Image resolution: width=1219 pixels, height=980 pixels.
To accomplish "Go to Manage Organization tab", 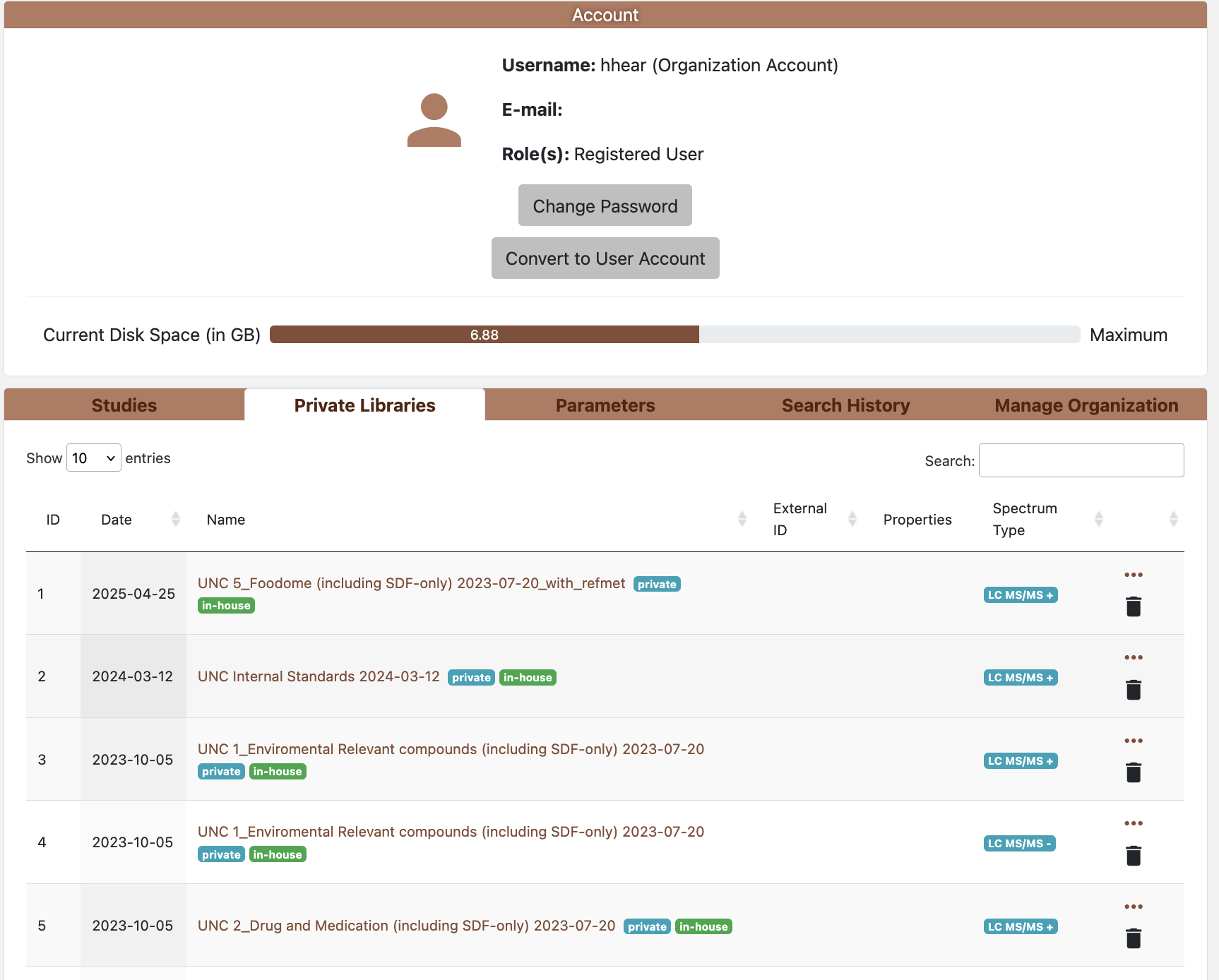I will coord(1086,405).
